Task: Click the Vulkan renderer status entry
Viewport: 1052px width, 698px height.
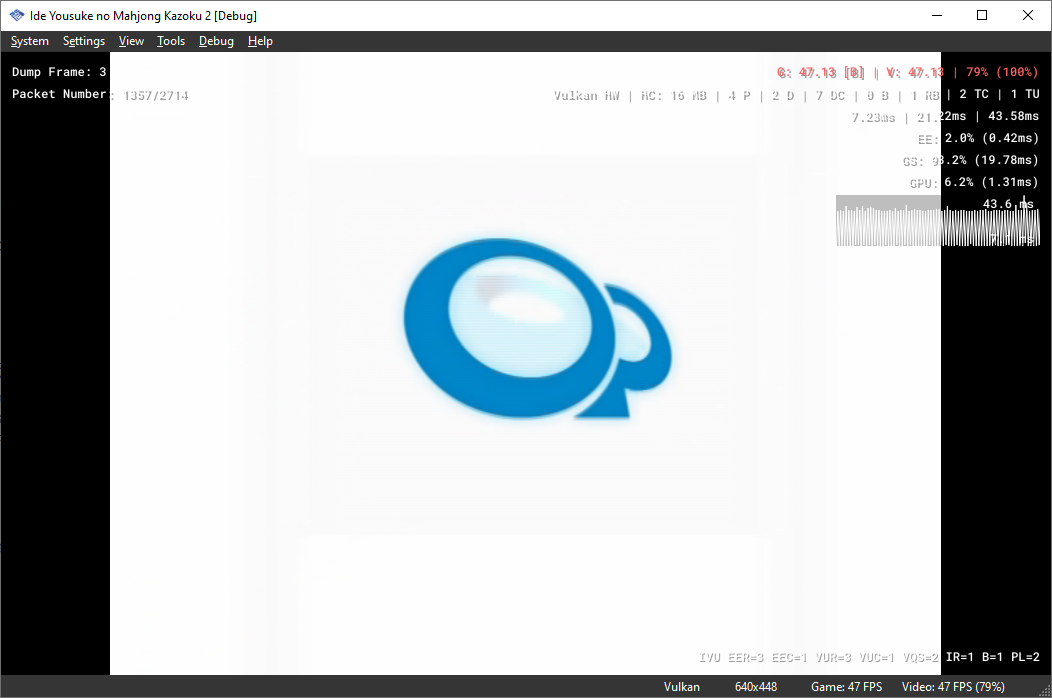Action: point(682,687)
